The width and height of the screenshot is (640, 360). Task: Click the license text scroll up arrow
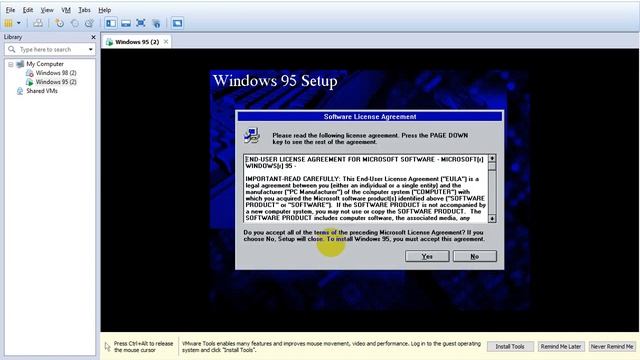point(492,158)
